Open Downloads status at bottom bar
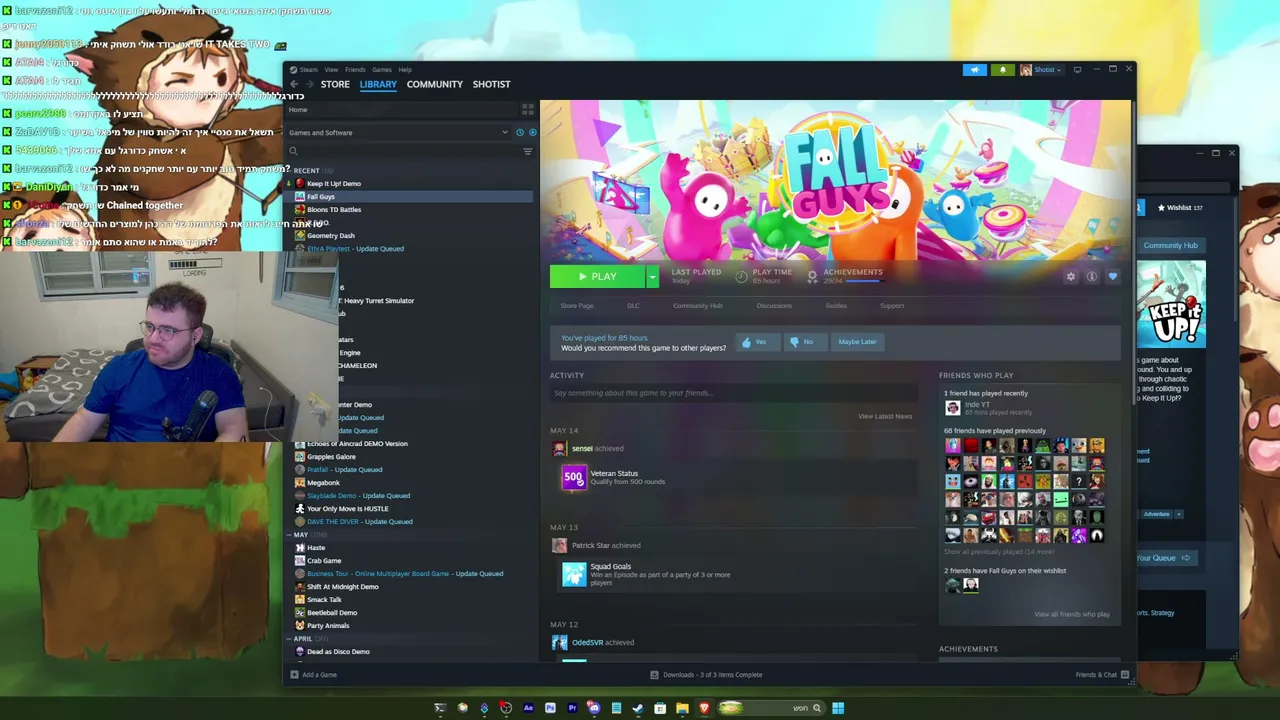 [x=707, y=675]
